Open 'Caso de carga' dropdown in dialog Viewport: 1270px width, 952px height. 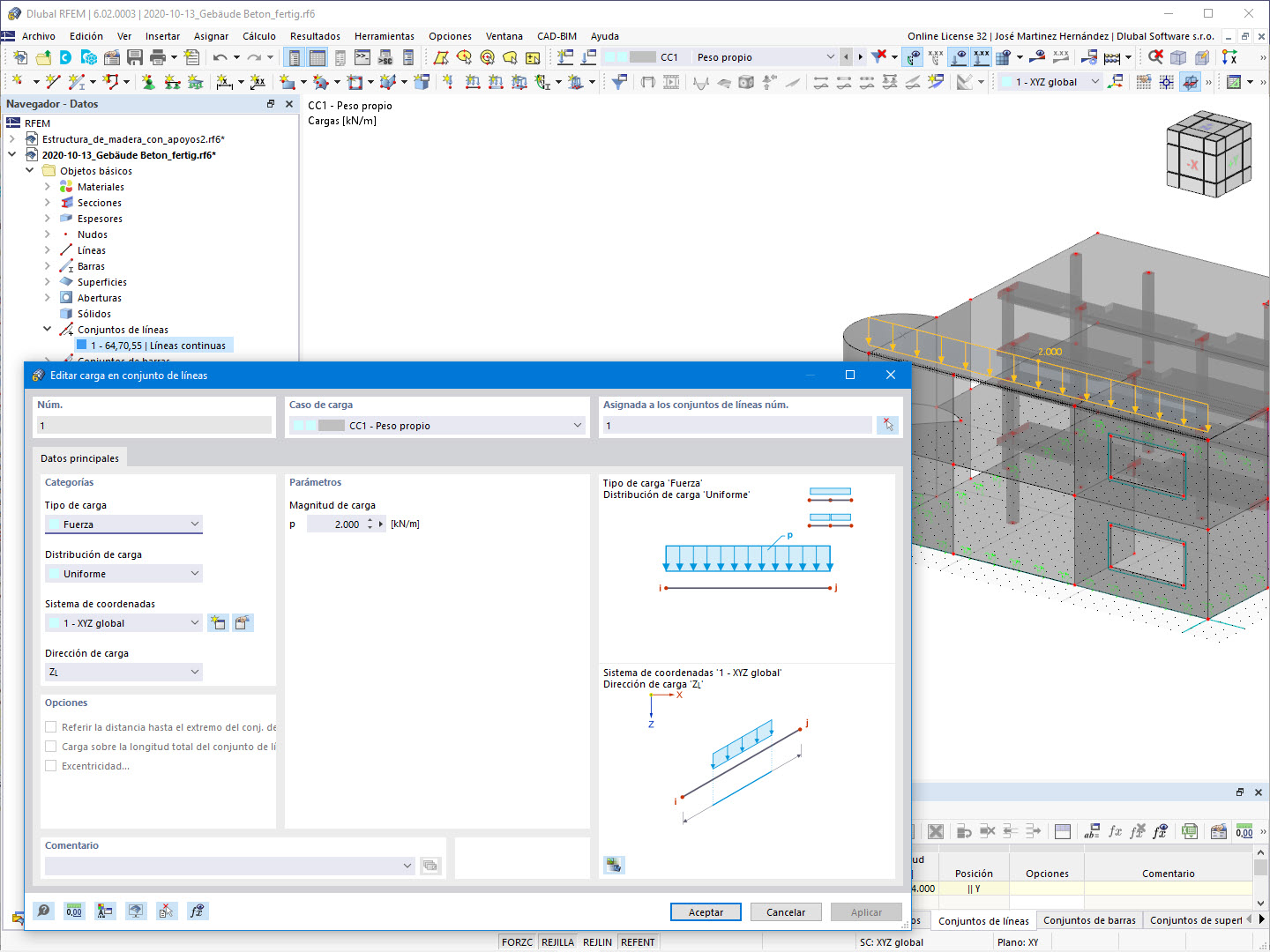tap(437, 426)
